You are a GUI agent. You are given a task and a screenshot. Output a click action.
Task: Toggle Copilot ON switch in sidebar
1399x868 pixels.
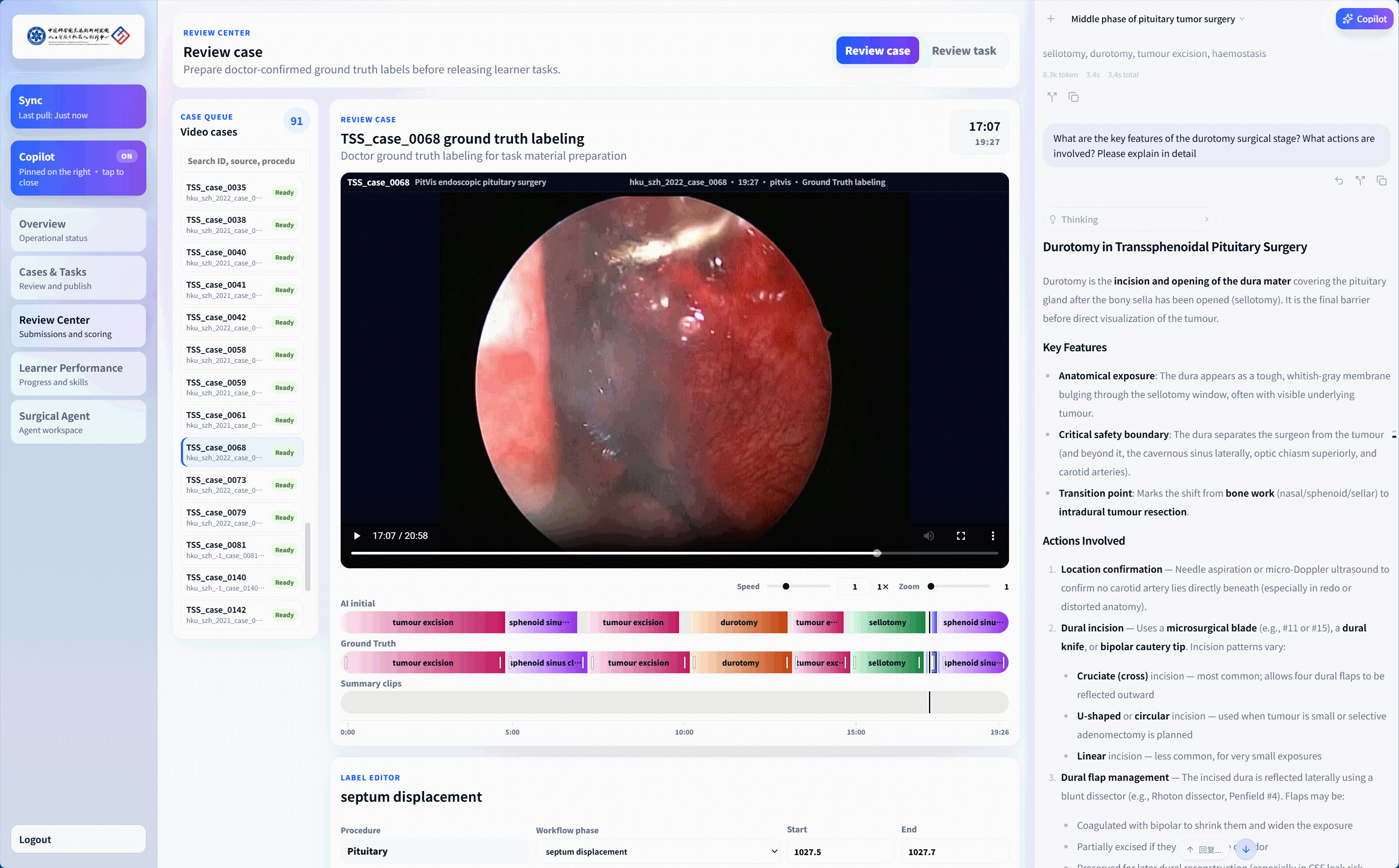[126, 156]
